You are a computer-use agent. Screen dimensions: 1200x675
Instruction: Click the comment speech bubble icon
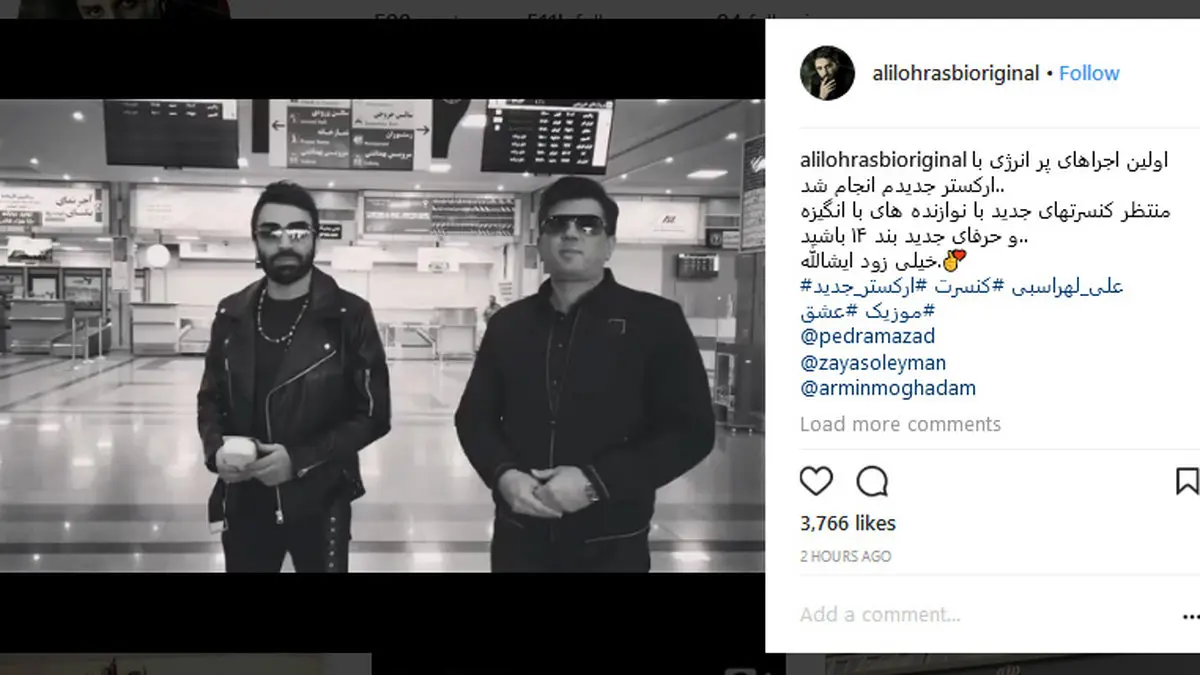click(872, 481)
